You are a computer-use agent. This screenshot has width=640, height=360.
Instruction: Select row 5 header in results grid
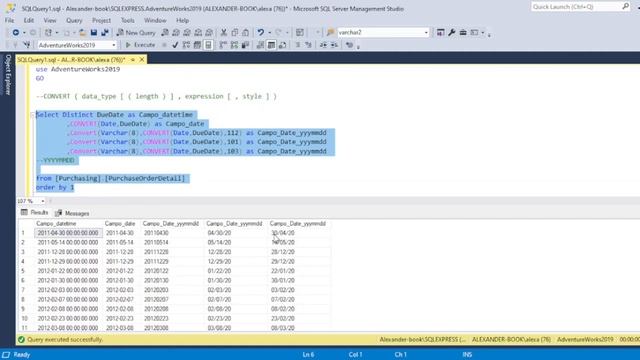pyautogui.click(x=24, y=271)
